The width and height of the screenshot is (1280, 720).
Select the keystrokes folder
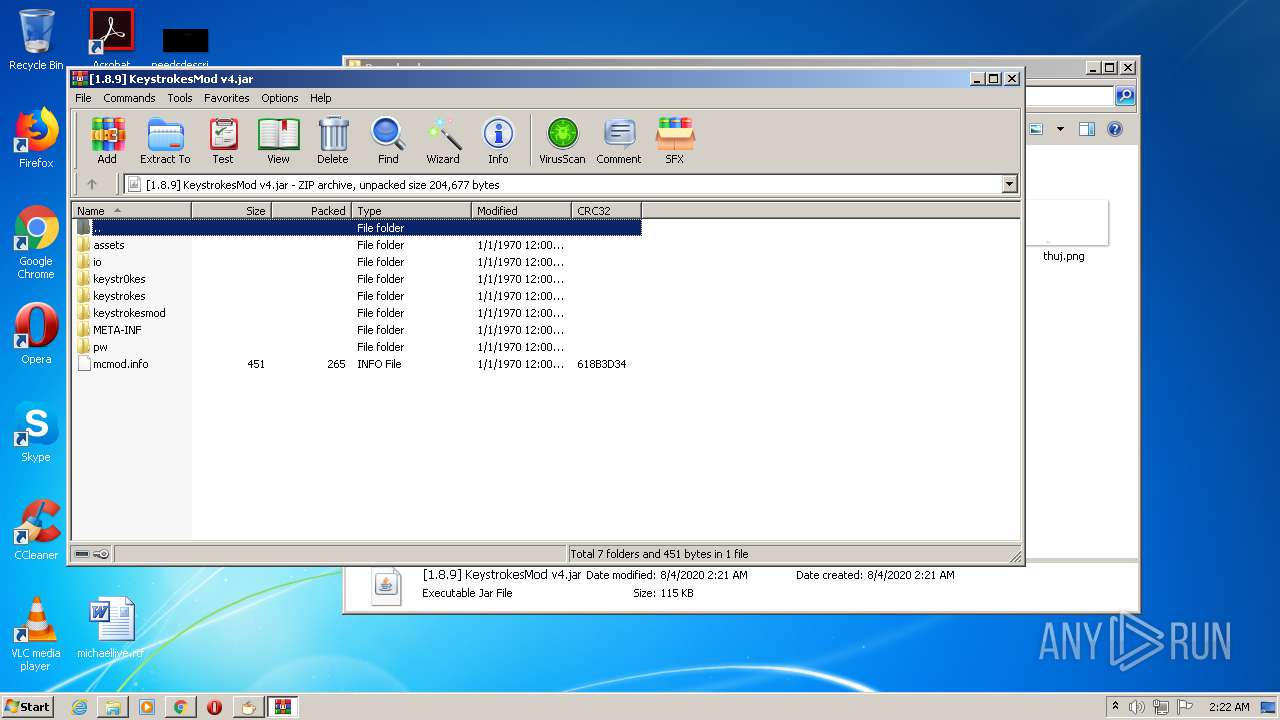[x=357, y=296]
